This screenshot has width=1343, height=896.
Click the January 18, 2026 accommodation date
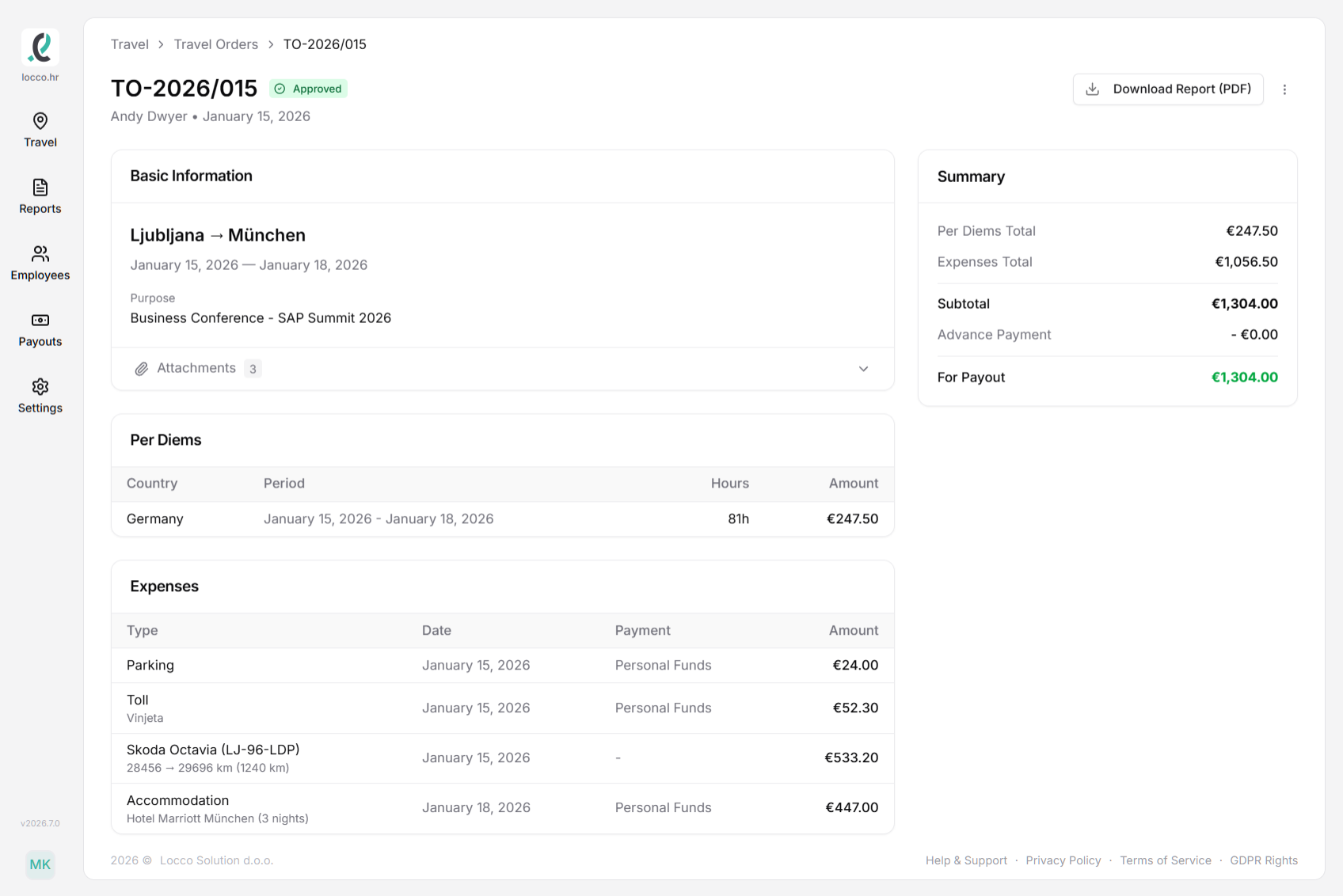click(476, 808)
